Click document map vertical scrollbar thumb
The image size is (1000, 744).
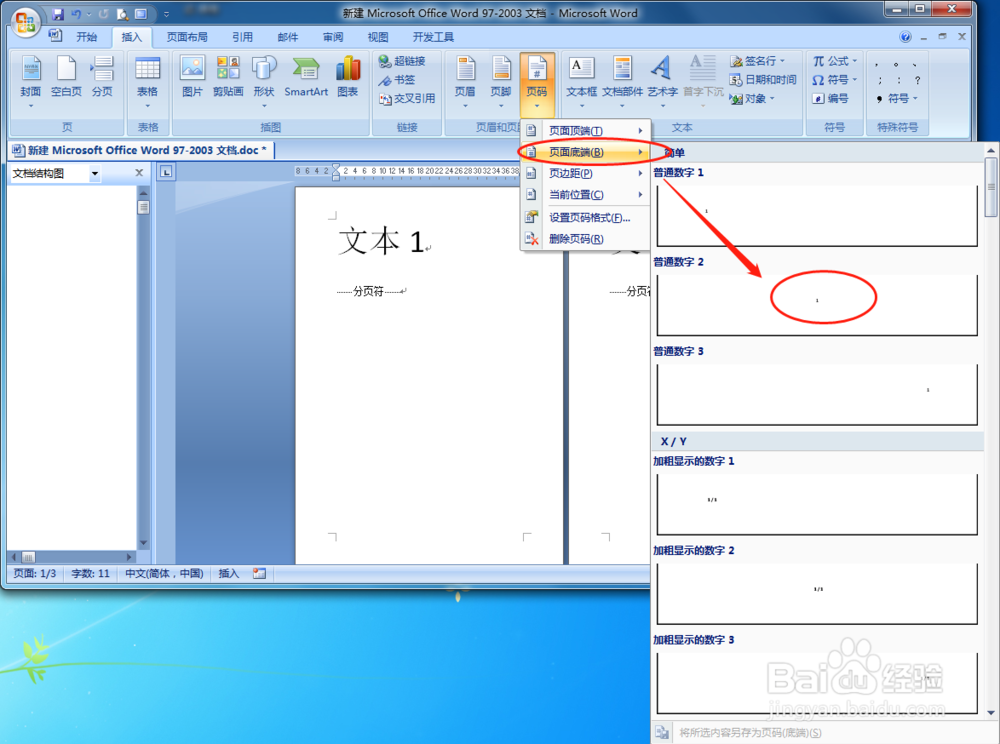[143, 207]
